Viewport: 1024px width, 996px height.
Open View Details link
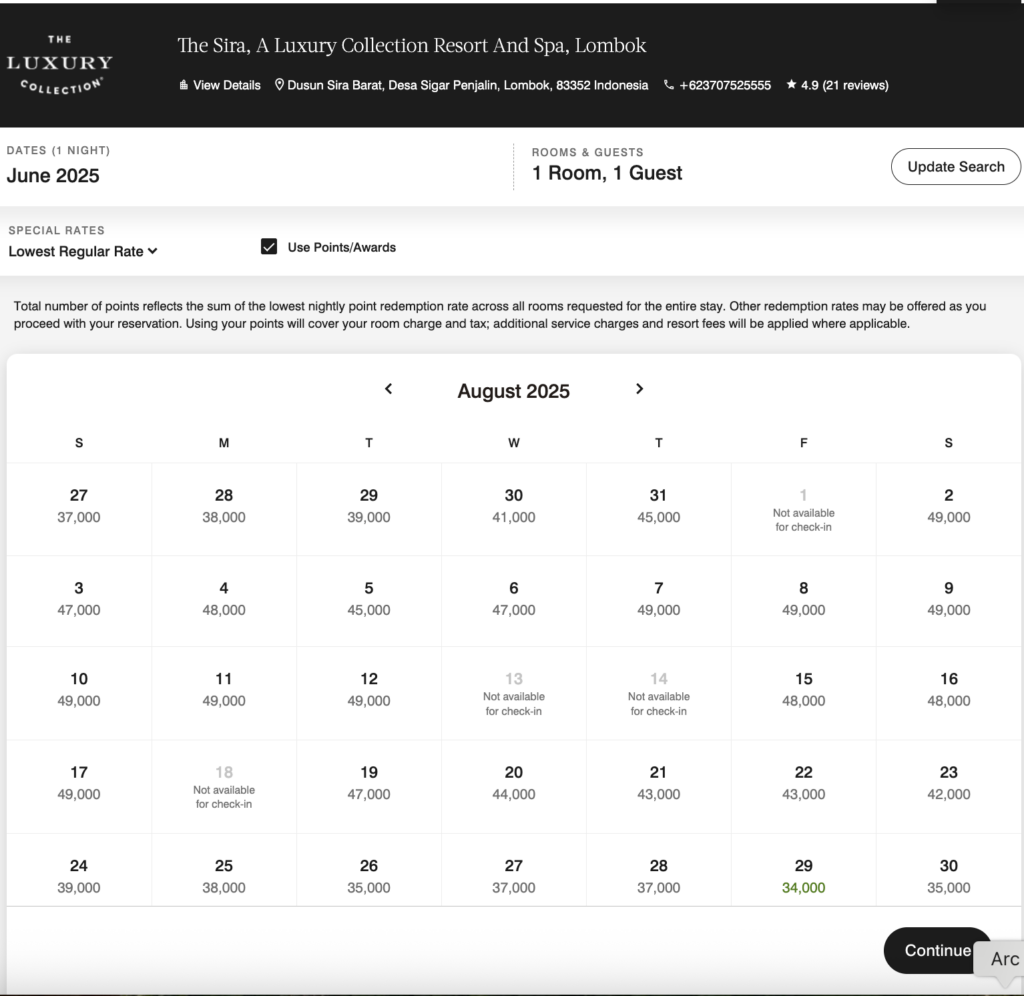(219, 85)
